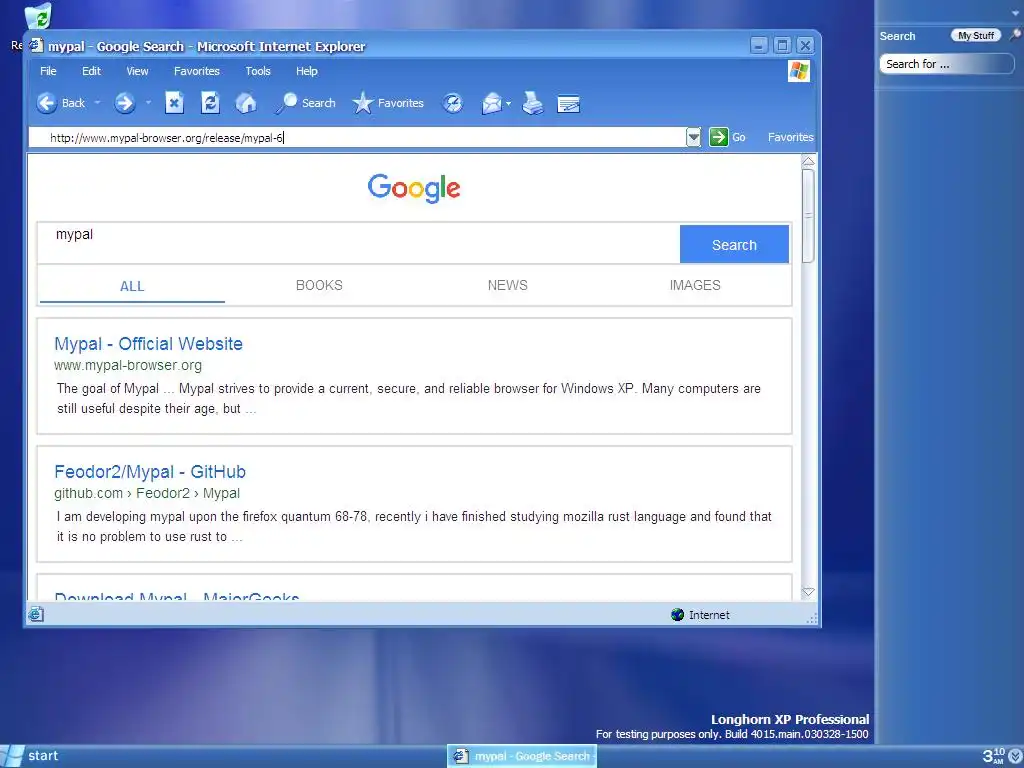This screenshot has height=768, width=1024.
Task: Click the IE page icon in status bar
Action: [x=36, y=614]
